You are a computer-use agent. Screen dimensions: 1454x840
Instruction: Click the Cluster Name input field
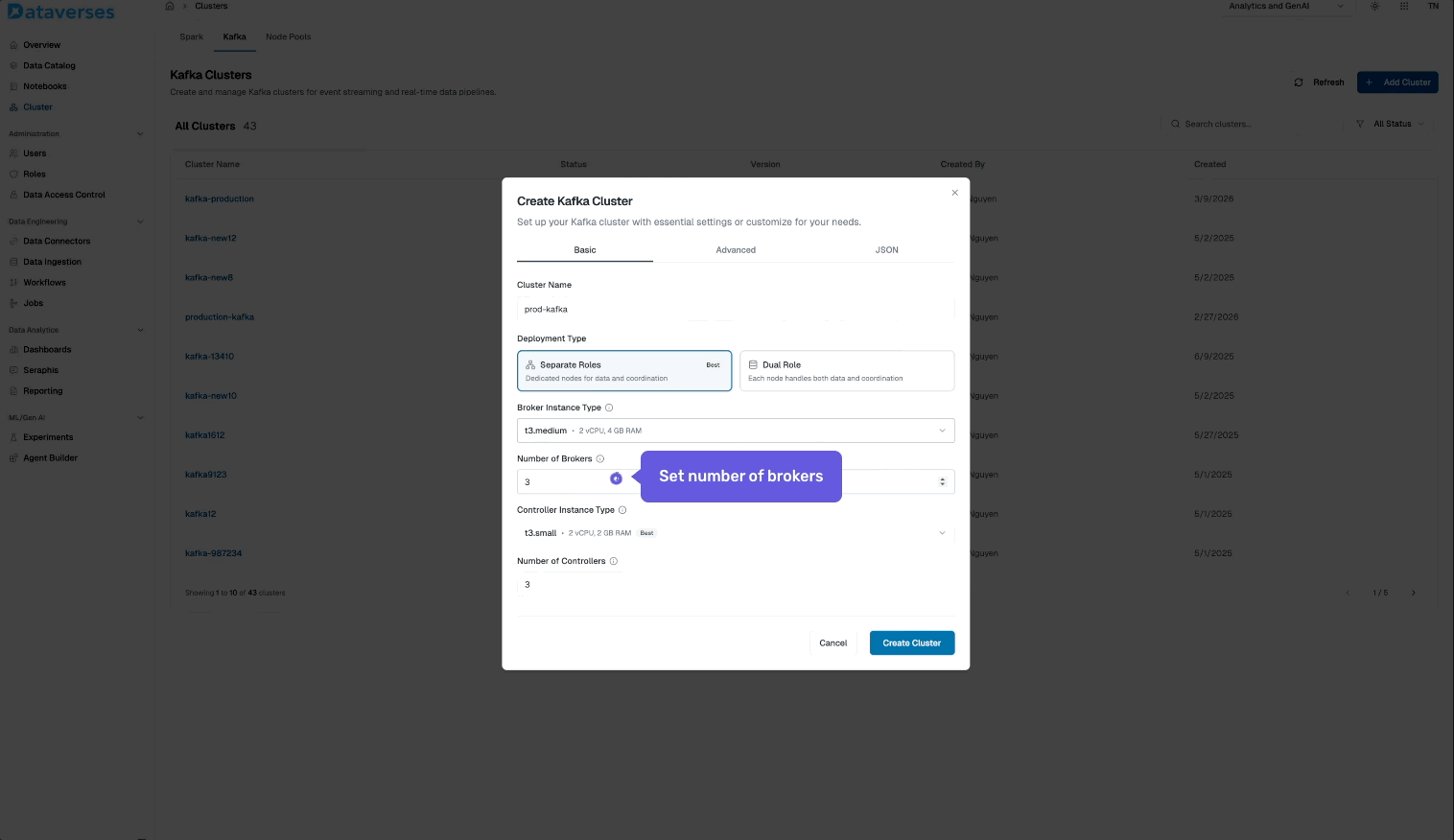point(736,310)
